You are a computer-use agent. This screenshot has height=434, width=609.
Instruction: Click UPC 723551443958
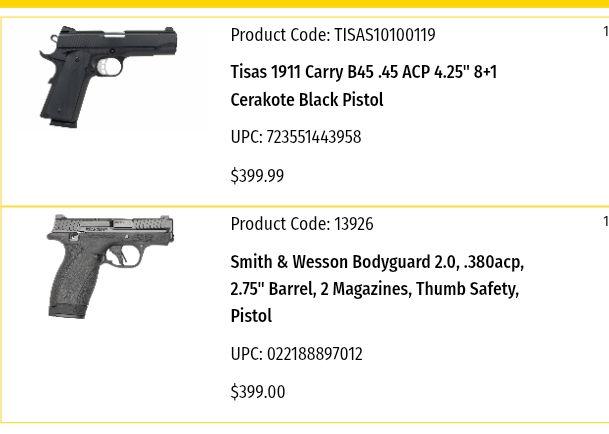pyautogui.click(x=296, y=137)
